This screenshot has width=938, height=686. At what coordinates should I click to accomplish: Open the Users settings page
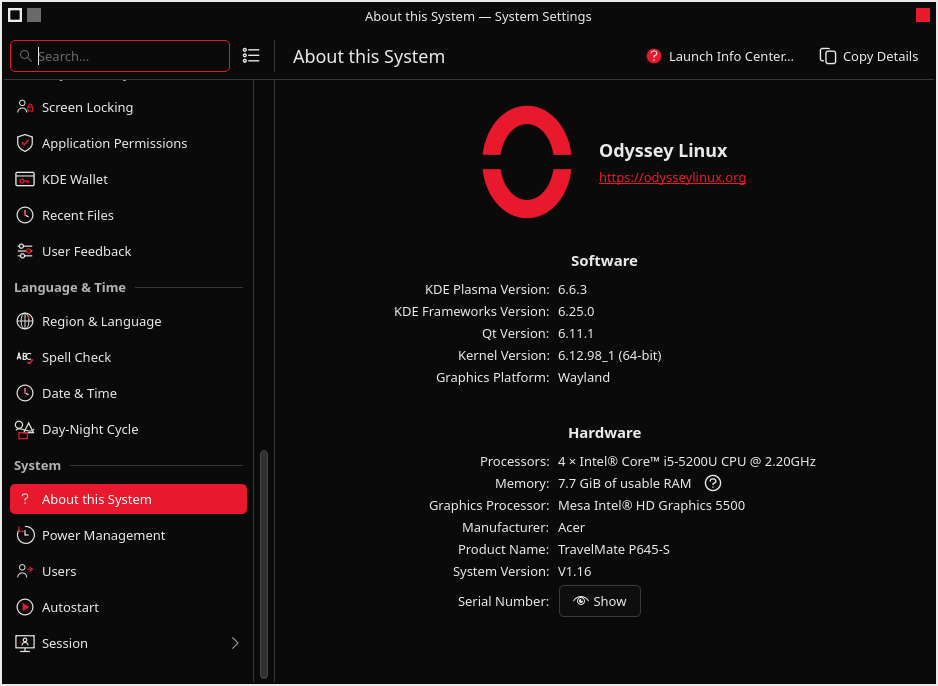[x=128, y=571]
